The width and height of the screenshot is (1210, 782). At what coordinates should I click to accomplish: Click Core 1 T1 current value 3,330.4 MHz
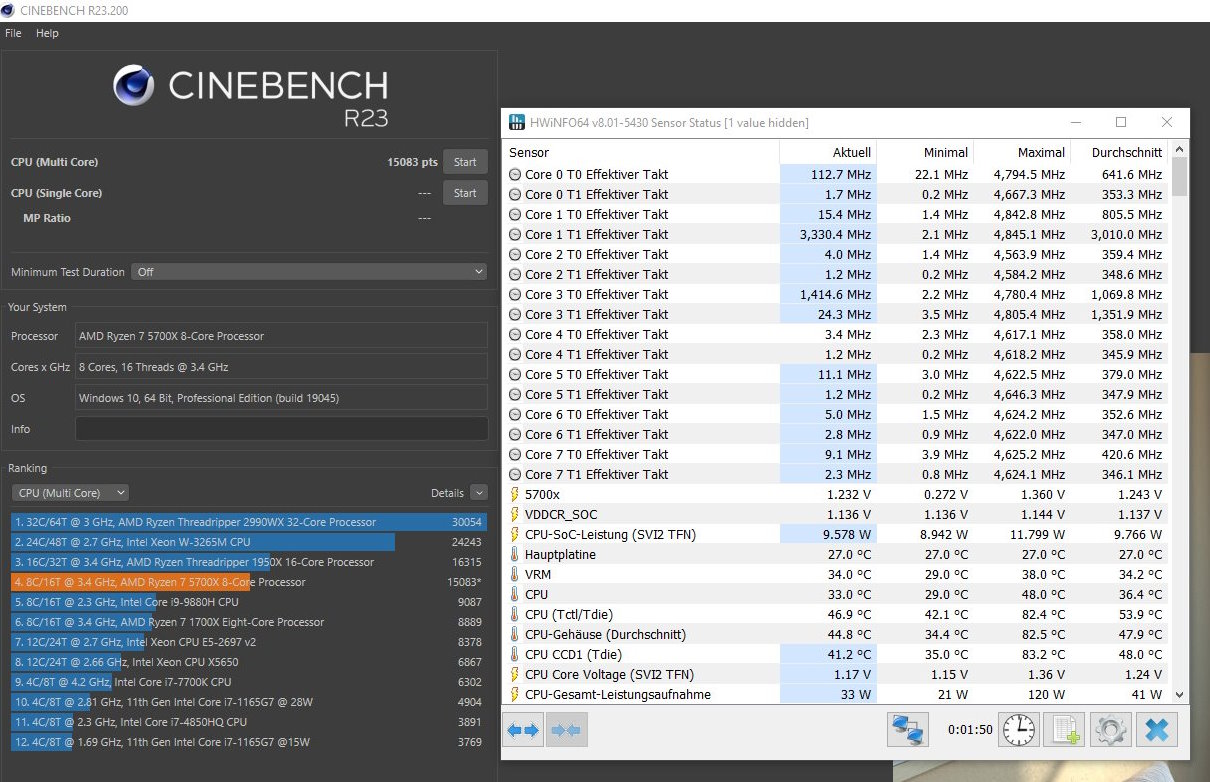point(835,234)
